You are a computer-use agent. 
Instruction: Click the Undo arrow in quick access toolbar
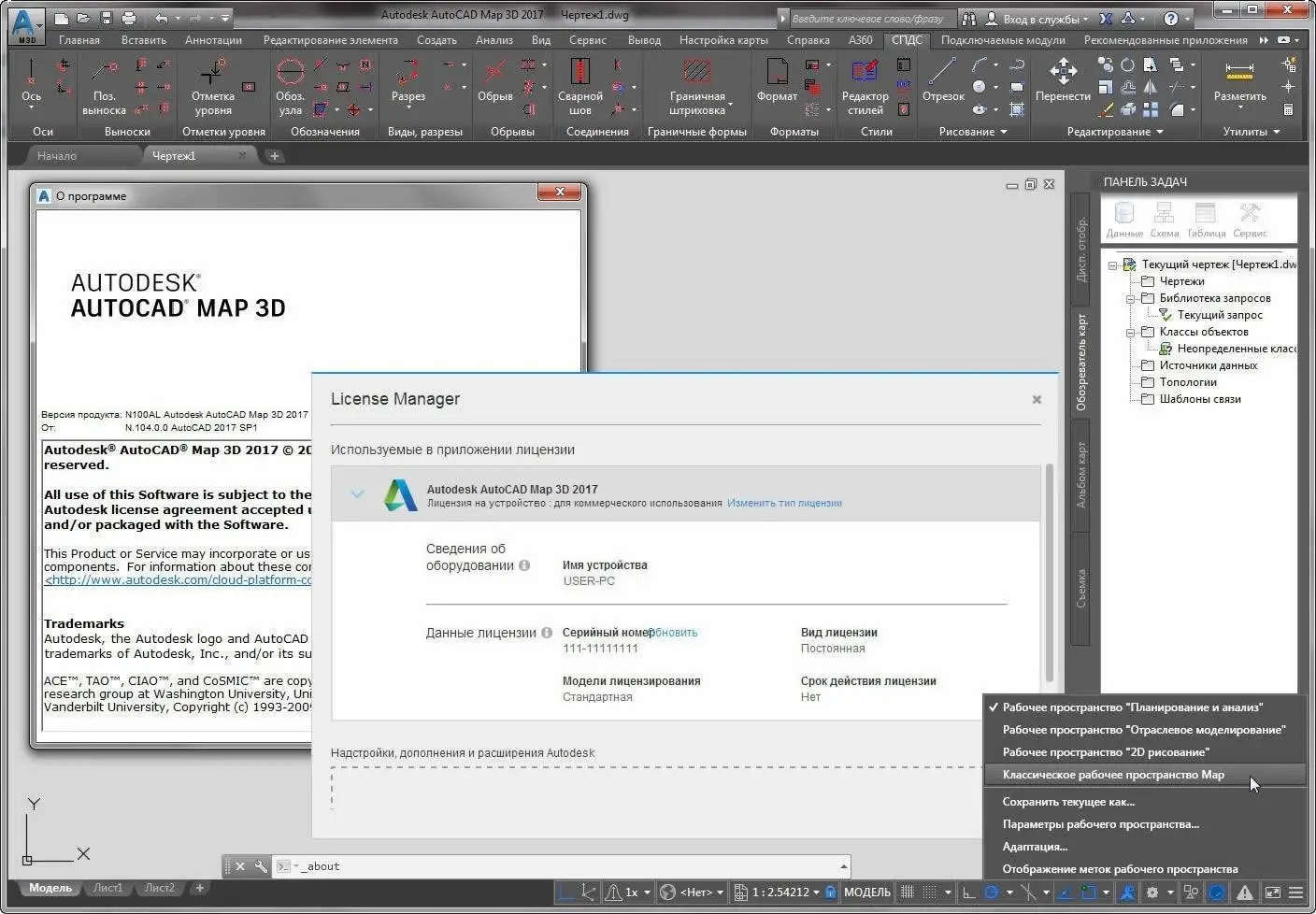161,18
